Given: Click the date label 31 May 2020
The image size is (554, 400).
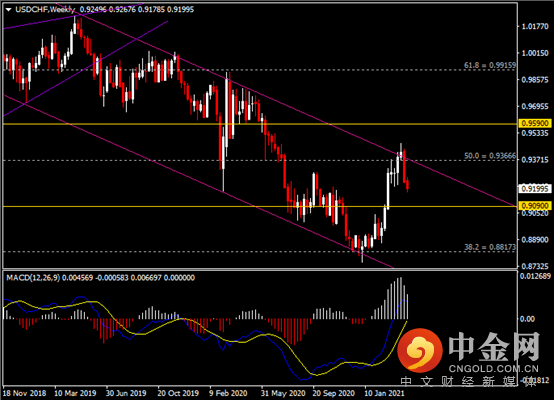Looking at the screenshot, I should pyautogui.click(x=283, y=393).
